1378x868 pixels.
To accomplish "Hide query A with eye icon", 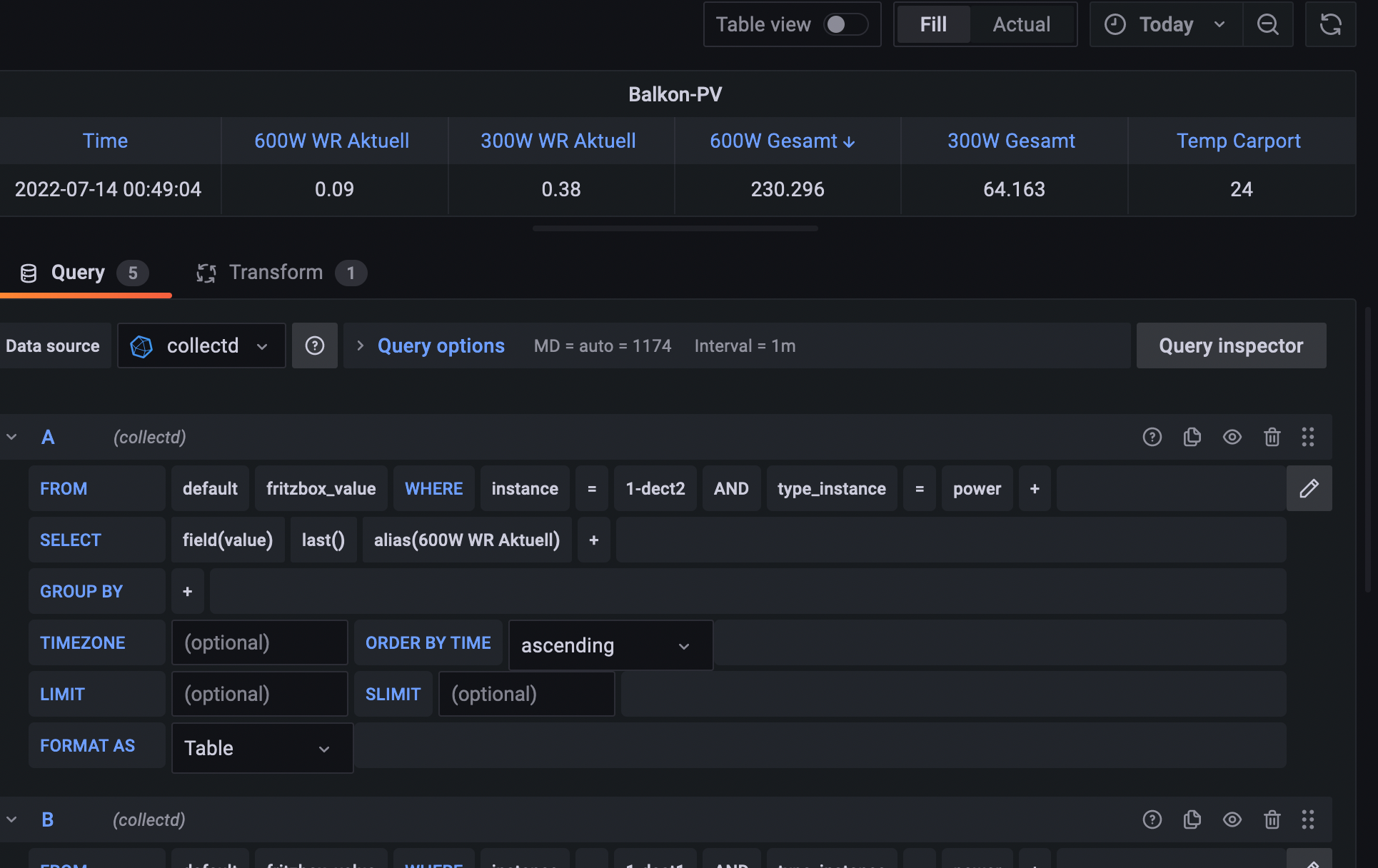I will (x=1232, y=437).
